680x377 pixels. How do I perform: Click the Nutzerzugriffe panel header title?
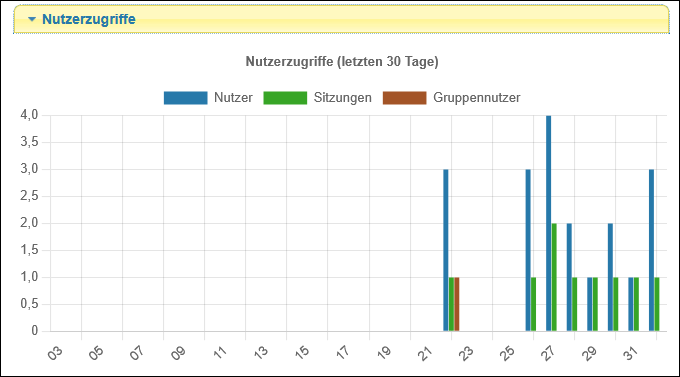pos(88,19)
